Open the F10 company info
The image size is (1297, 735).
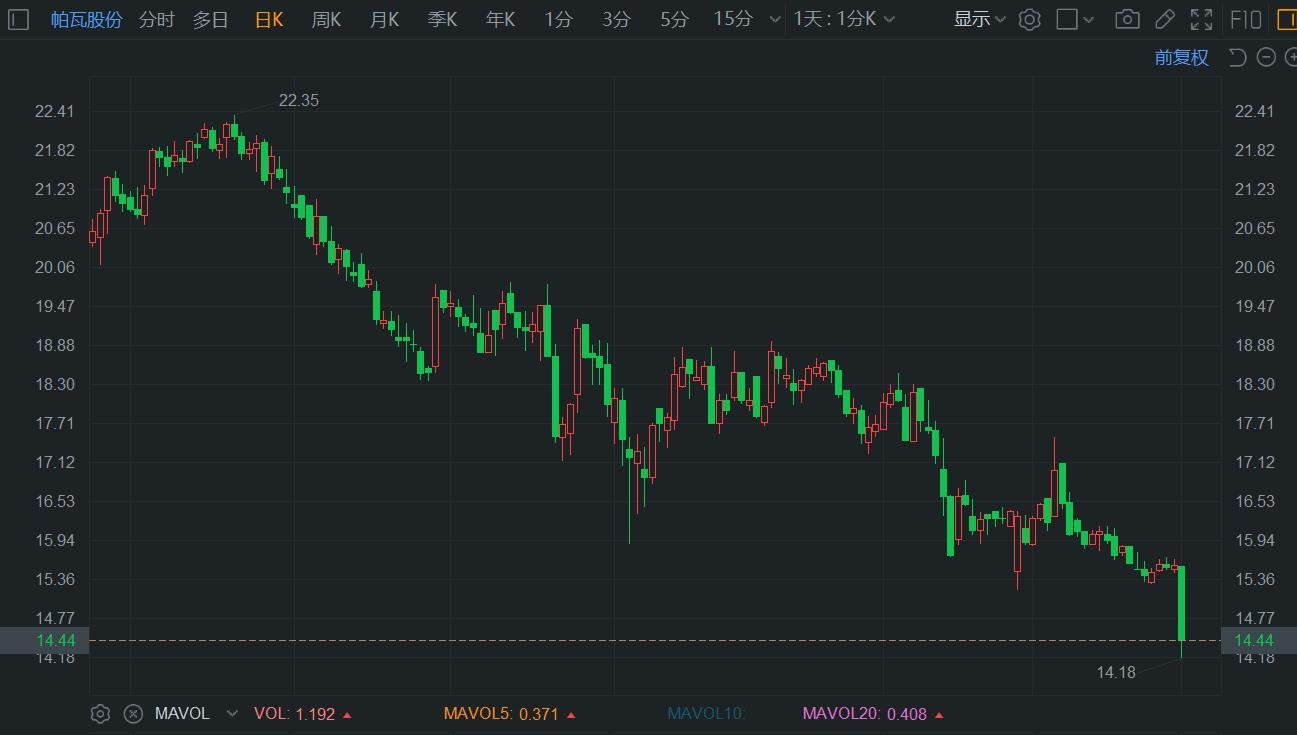click(1245, 19)
